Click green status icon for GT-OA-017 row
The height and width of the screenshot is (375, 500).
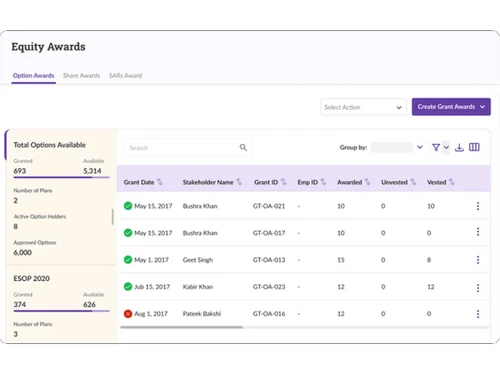[x=128, y=232]
